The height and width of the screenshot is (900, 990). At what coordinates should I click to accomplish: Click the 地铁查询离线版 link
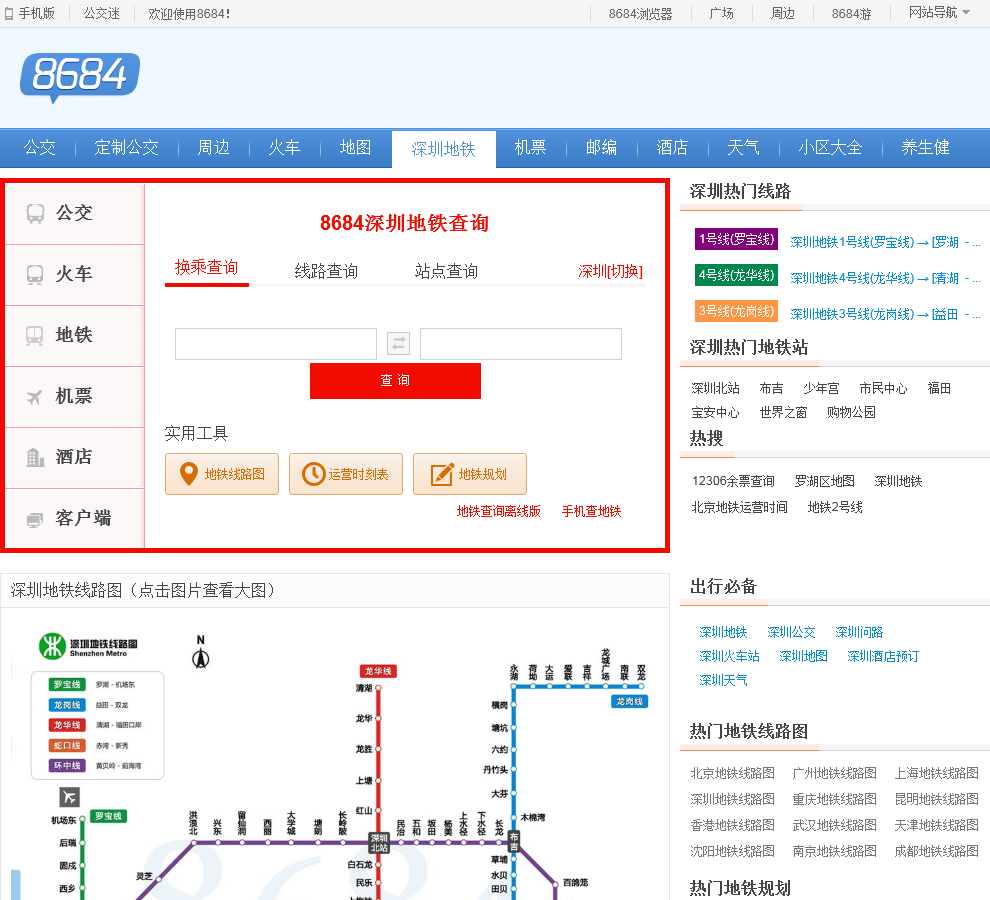pyautogui.click(x=499, y=511)
